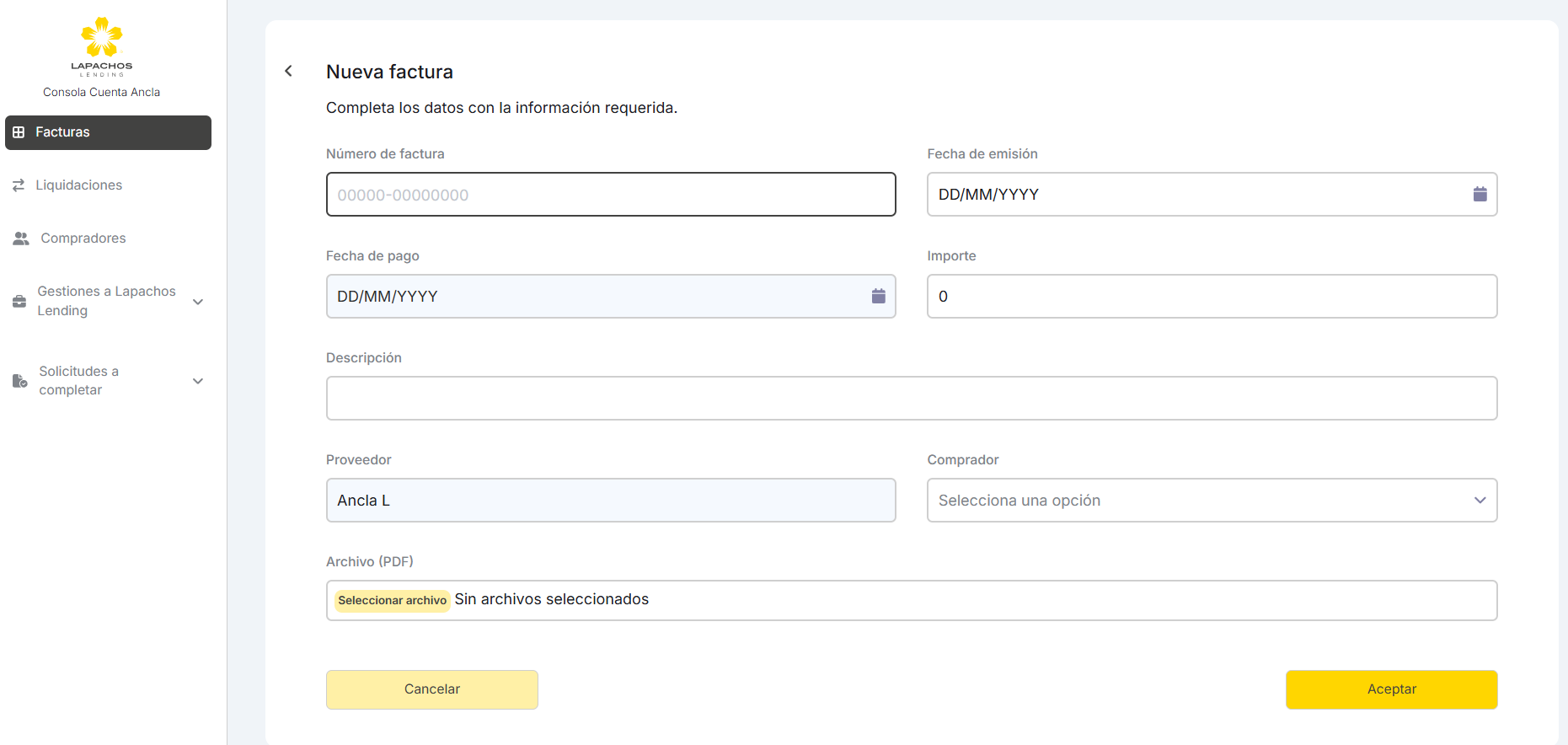
Task: Click the Compradores people icon
Action: (x=21, y=239)
